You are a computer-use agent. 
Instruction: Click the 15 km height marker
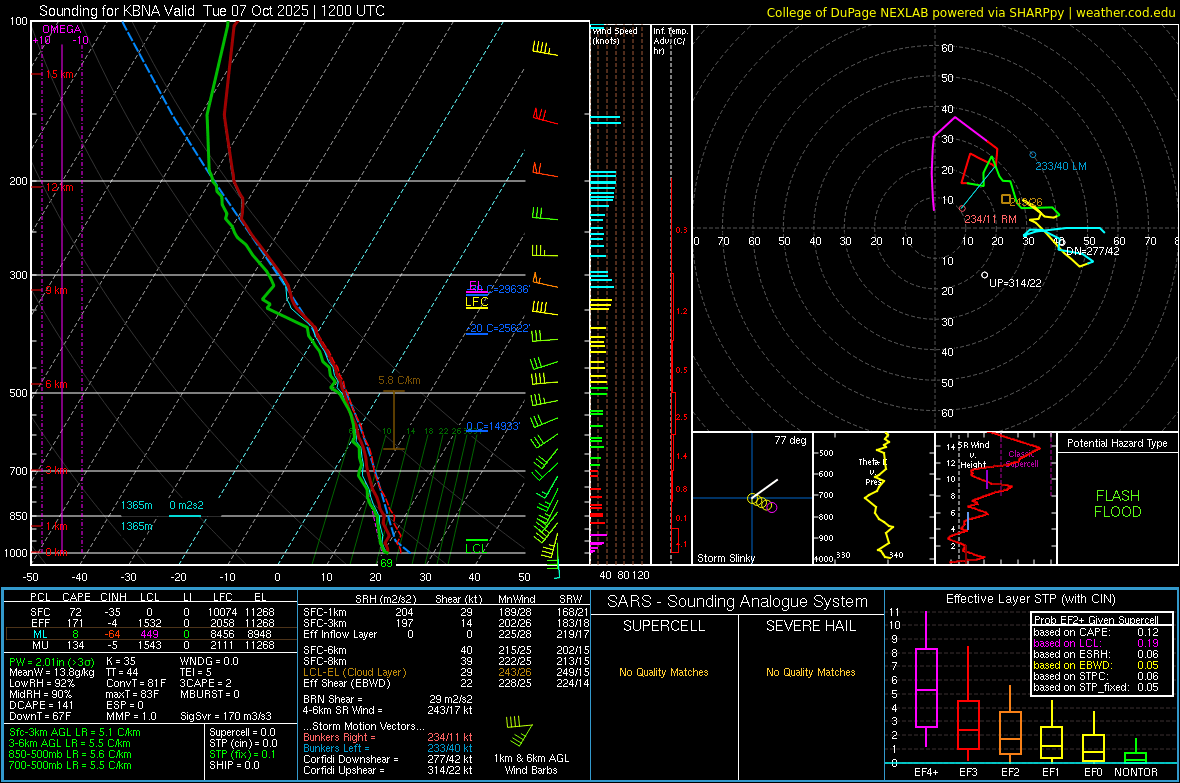59,75
